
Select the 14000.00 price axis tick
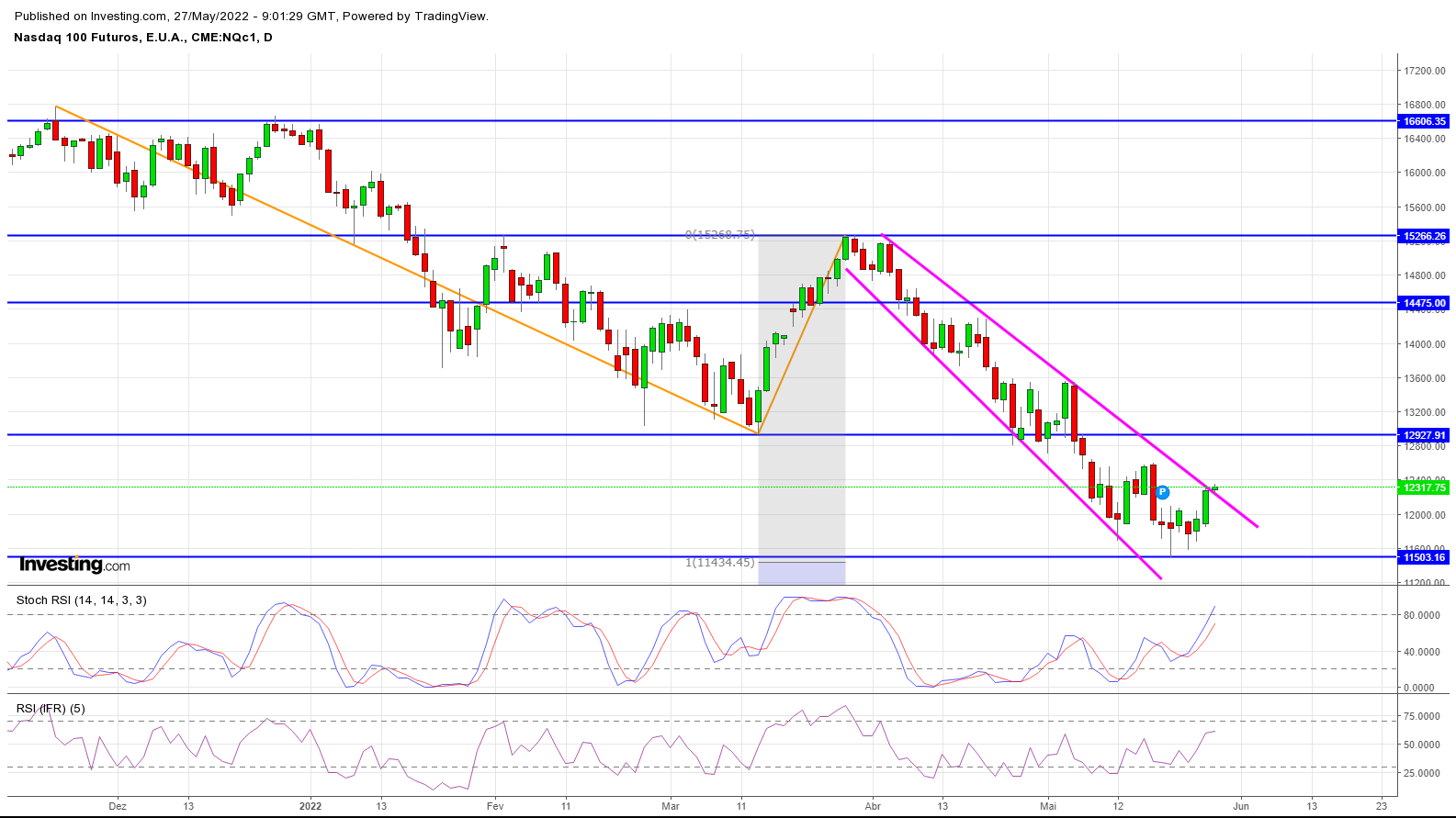(1425, 344)
